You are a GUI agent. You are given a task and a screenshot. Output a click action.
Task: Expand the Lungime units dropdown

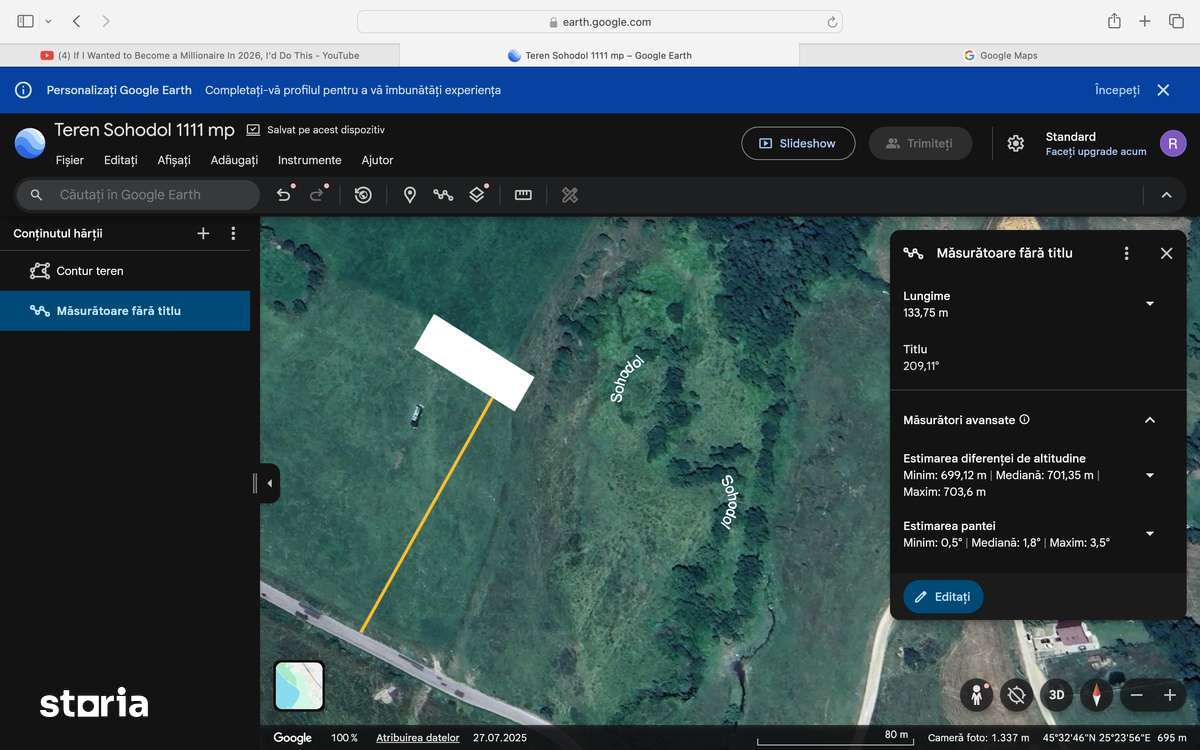[1149, 304]
